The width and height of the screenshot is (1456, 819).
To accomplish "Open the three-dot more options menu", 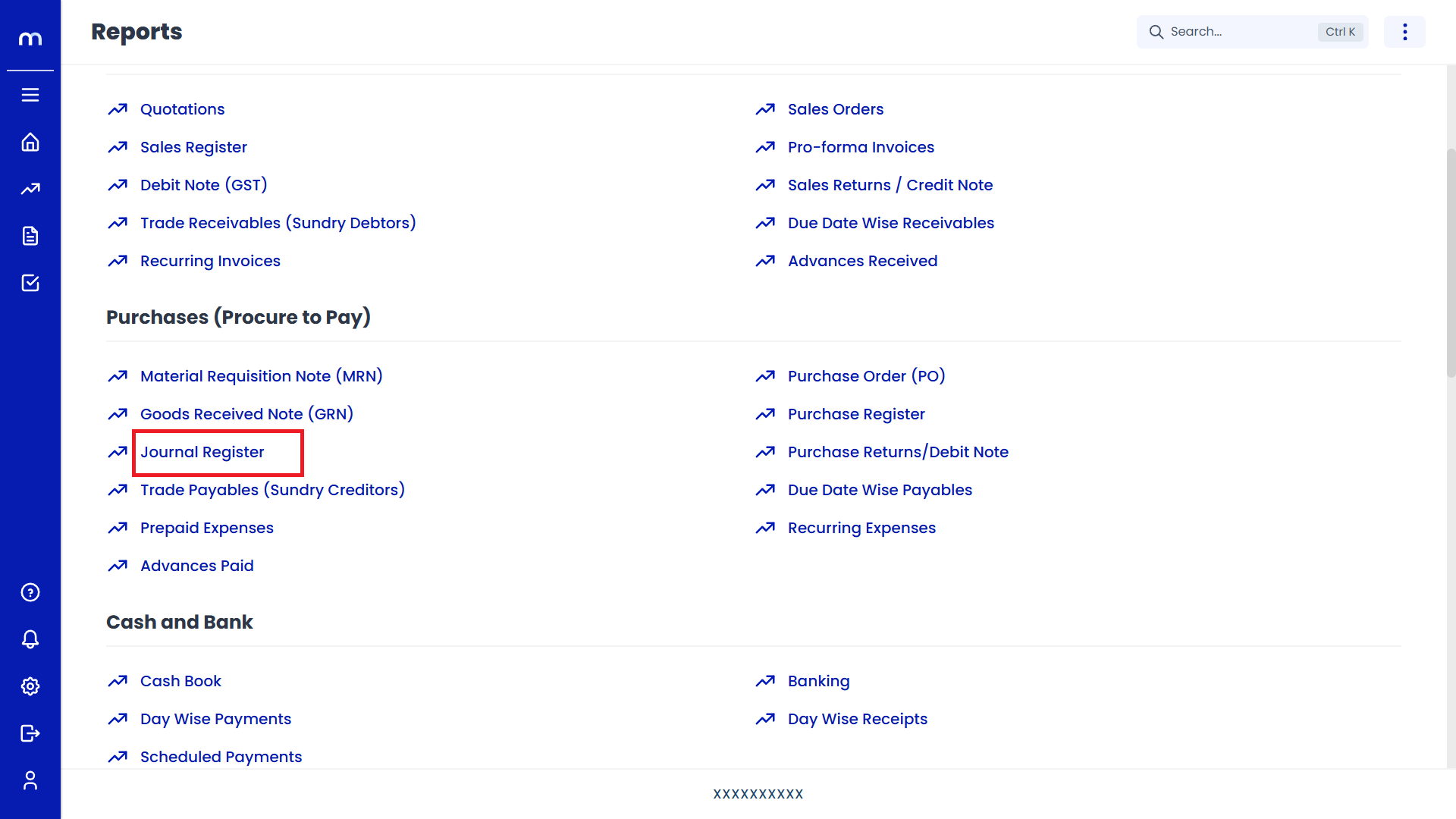I will [1404, 32].
